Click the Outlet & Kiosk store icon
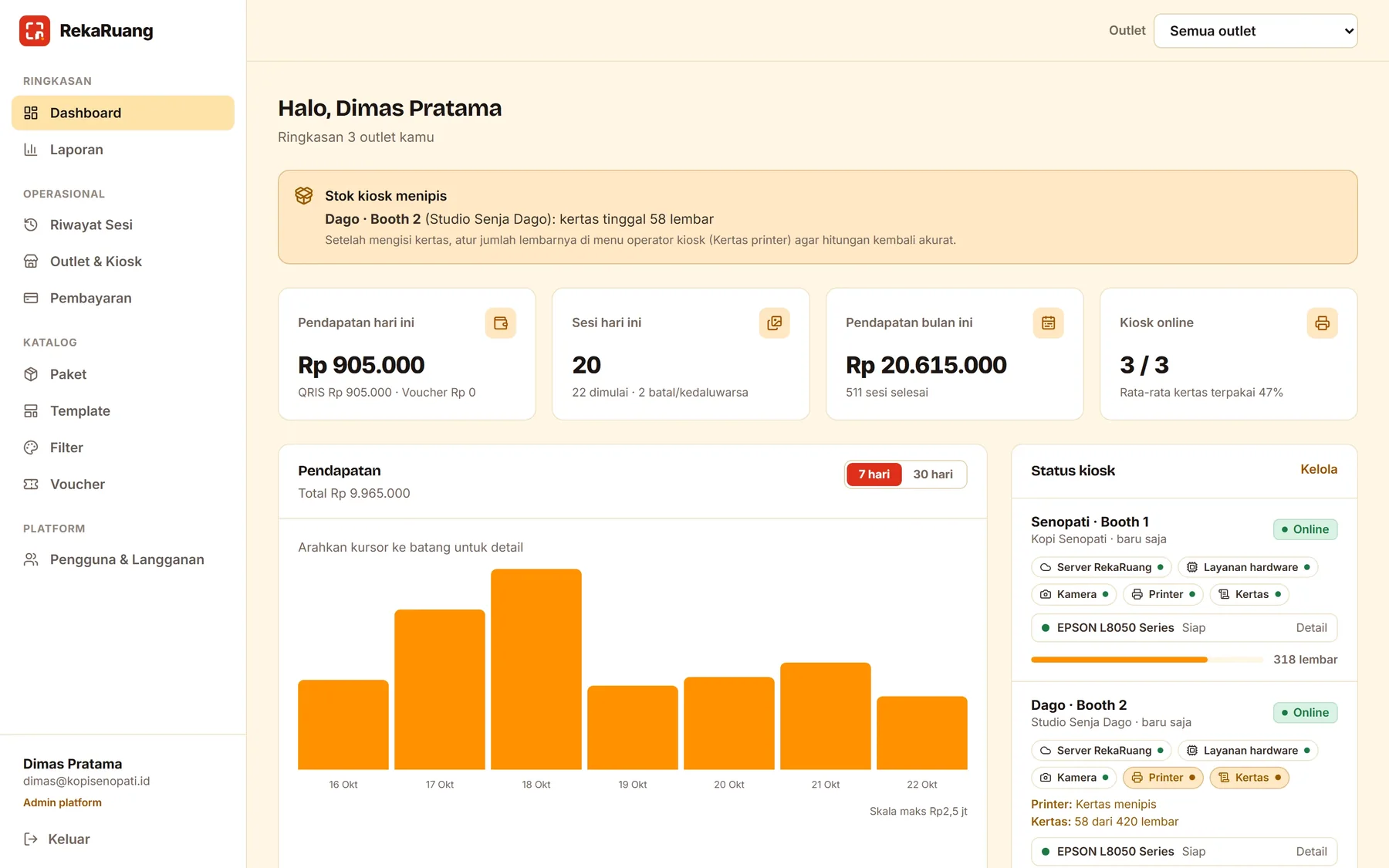Image resolution: width=1389 pixels, height=868 pixels. point(31,262)
